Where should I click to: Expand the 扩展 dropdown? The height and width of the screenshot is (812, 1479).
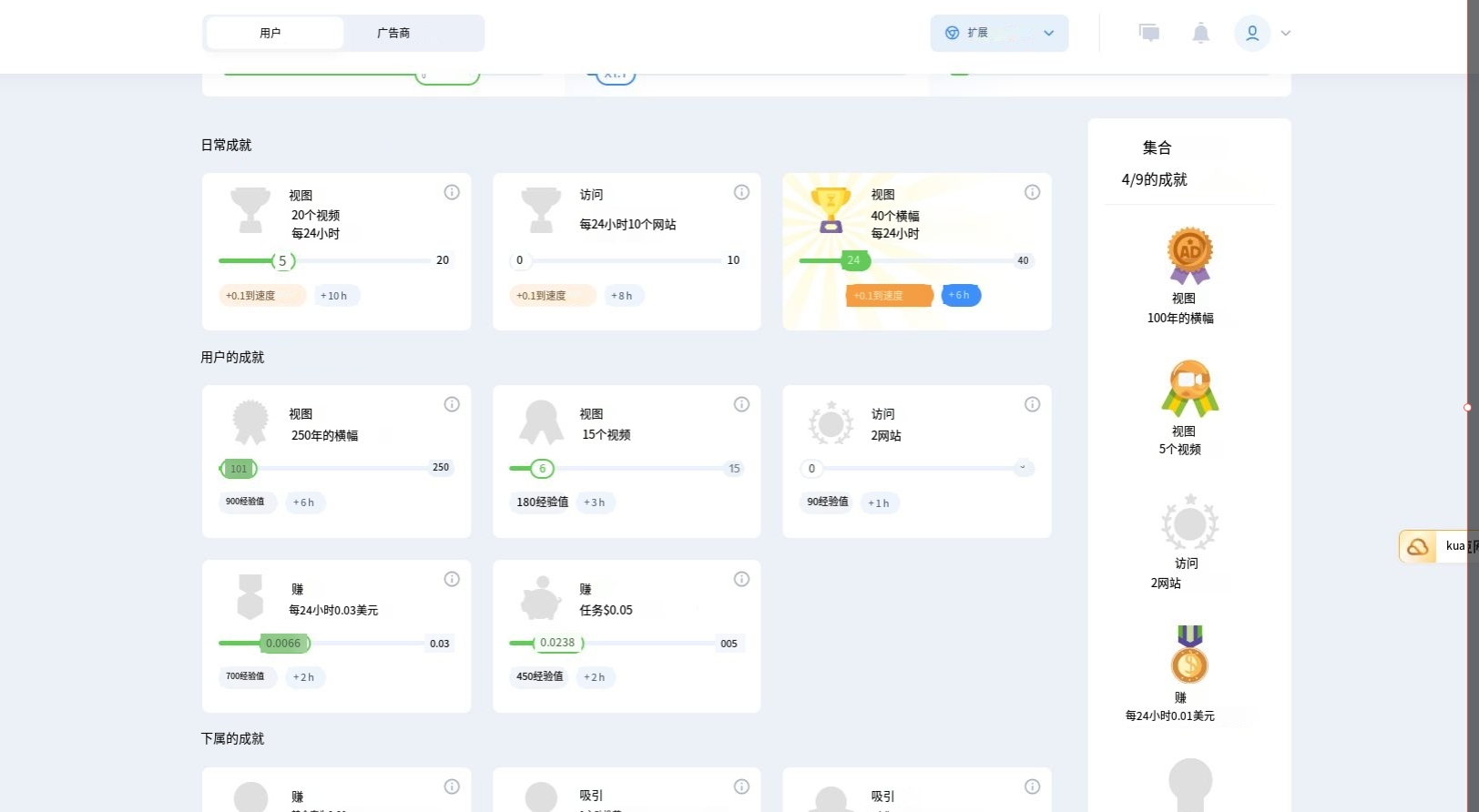(x=999, y=33)
